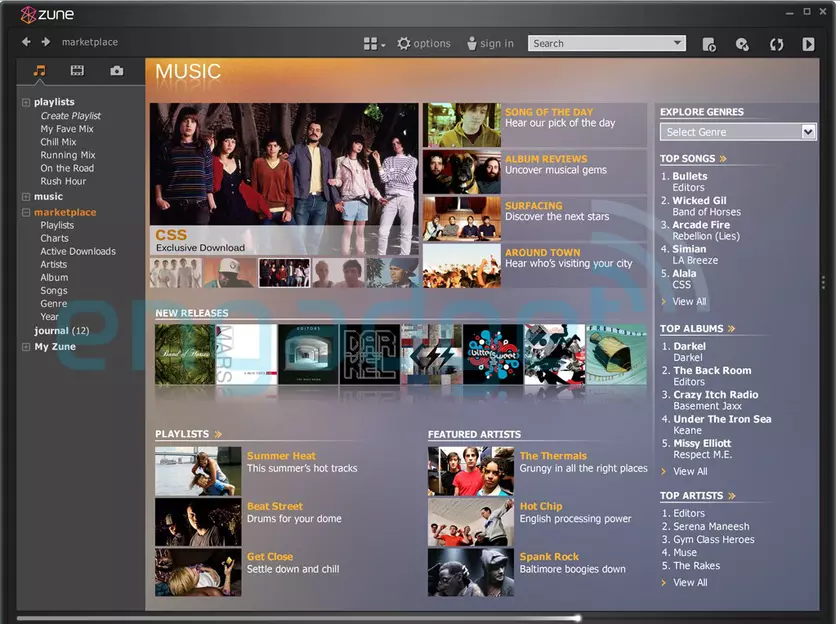Open the Select Genre dropdown
Image resolution: width=840 pixels, height=624 pixels.
737,131
